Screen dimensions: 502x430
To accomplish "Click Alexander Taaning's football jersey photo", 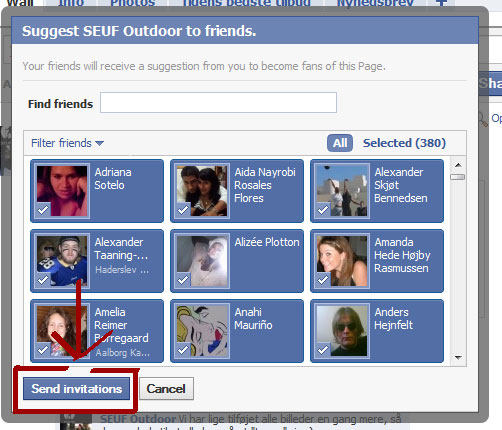I will (62, 261).
